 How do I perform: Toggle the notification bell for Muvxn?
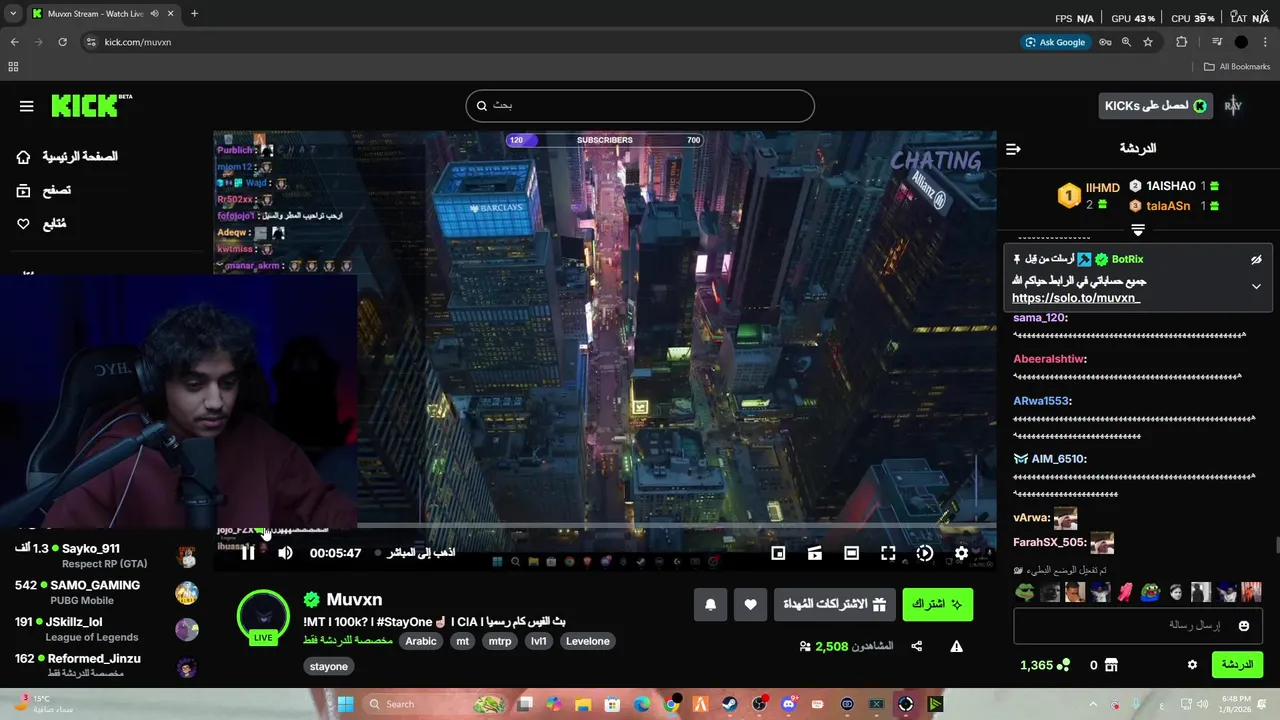pyautogui.click(x=711, y=604)
